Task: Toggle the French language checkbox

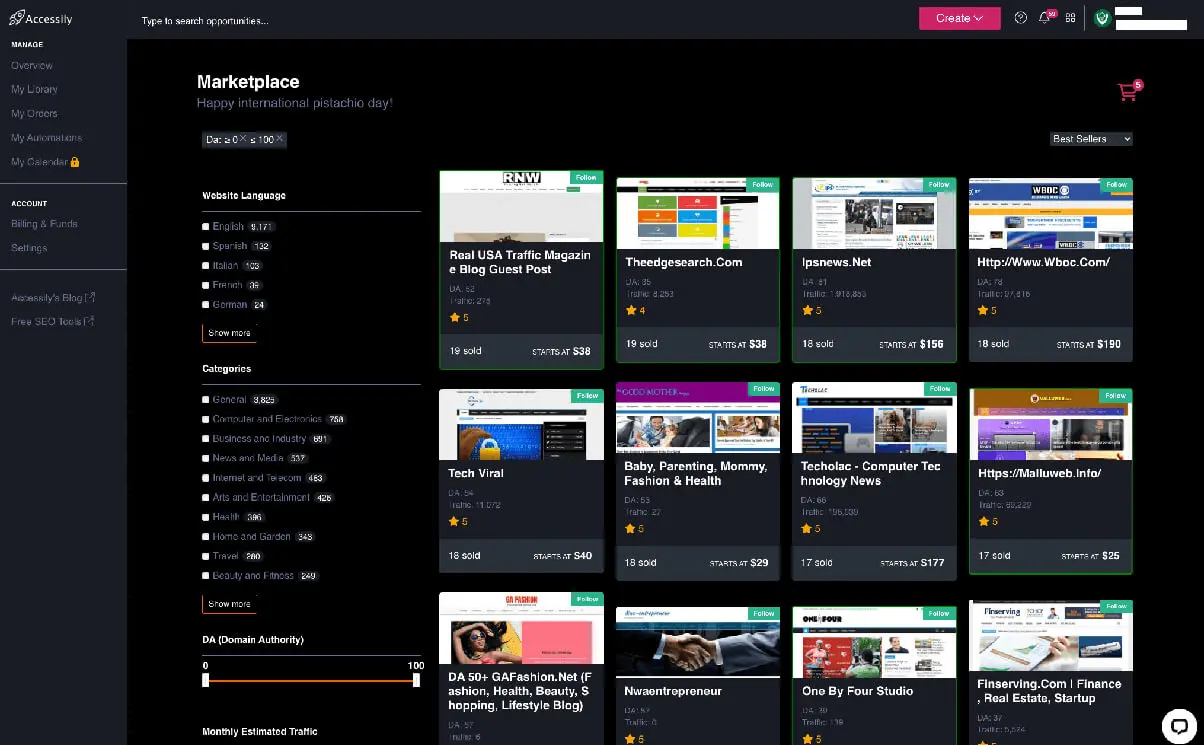Action: (206, 285)
